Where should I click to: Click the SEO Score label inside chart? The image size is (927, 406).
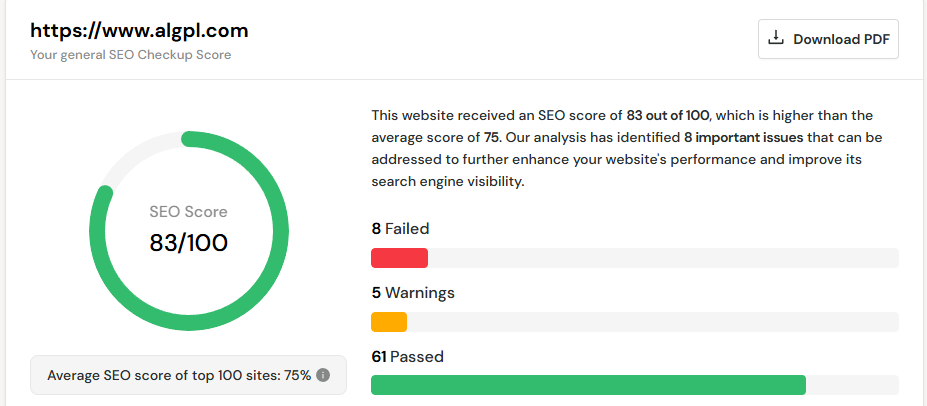pos(188,212)
